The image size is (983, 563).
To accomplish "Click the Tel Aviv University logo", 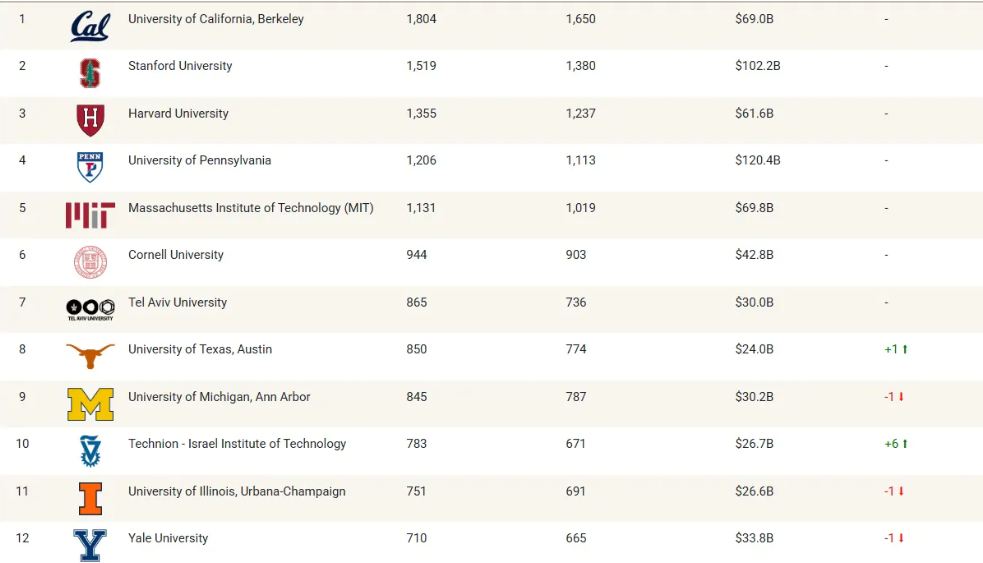I will tap(90, 309).
